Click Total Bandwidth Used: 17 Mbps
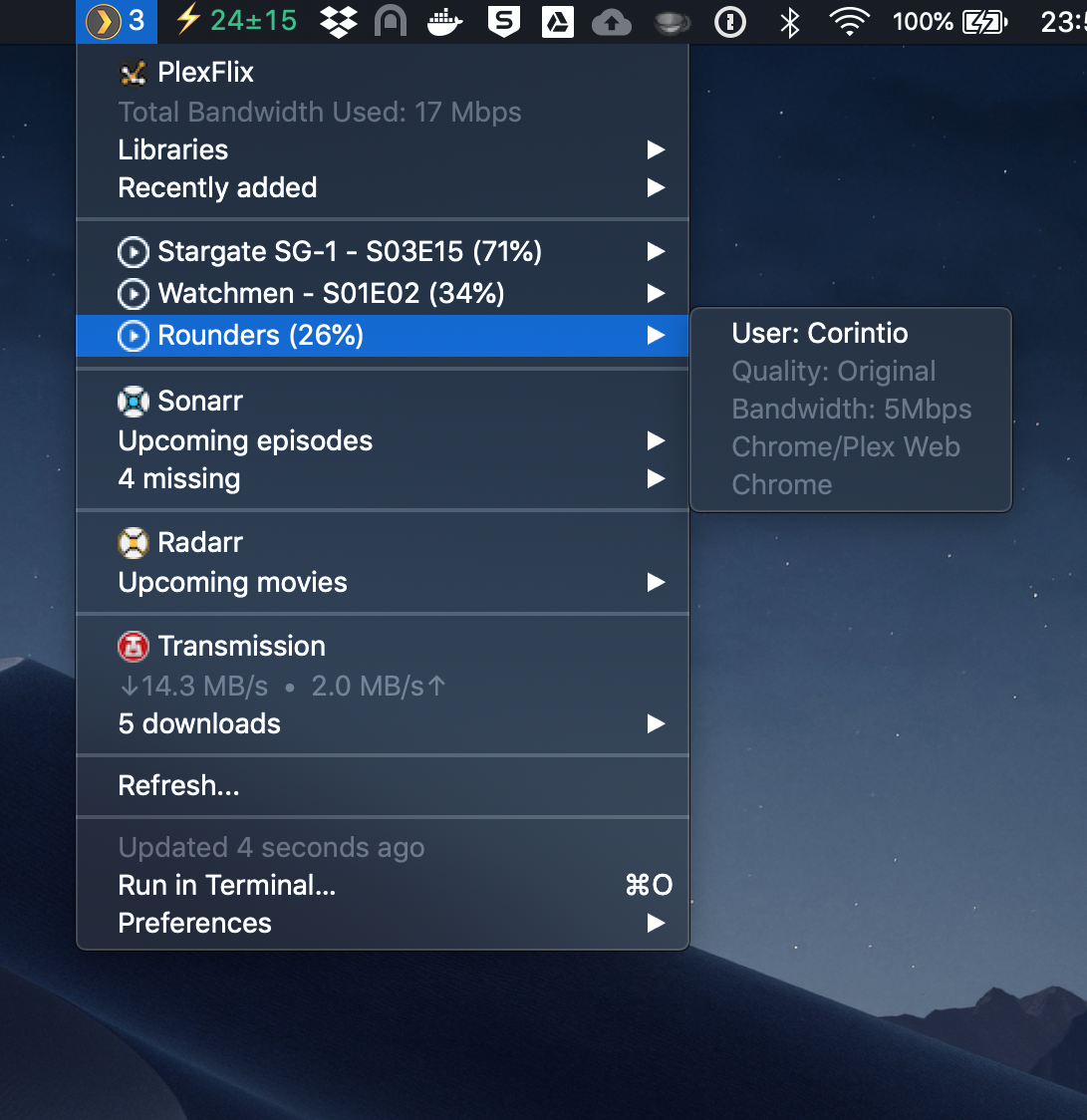The width and height of the screenshot is (1087, 1120). click(320, 113)
